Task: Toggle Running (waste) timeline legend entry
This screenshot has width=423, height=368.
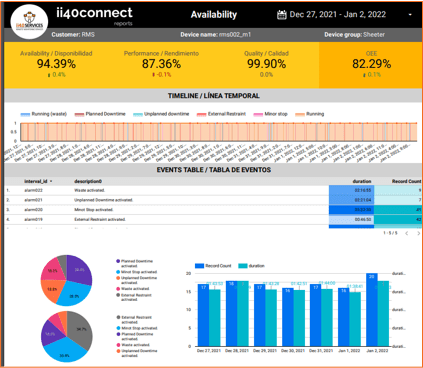Action: 44,114
